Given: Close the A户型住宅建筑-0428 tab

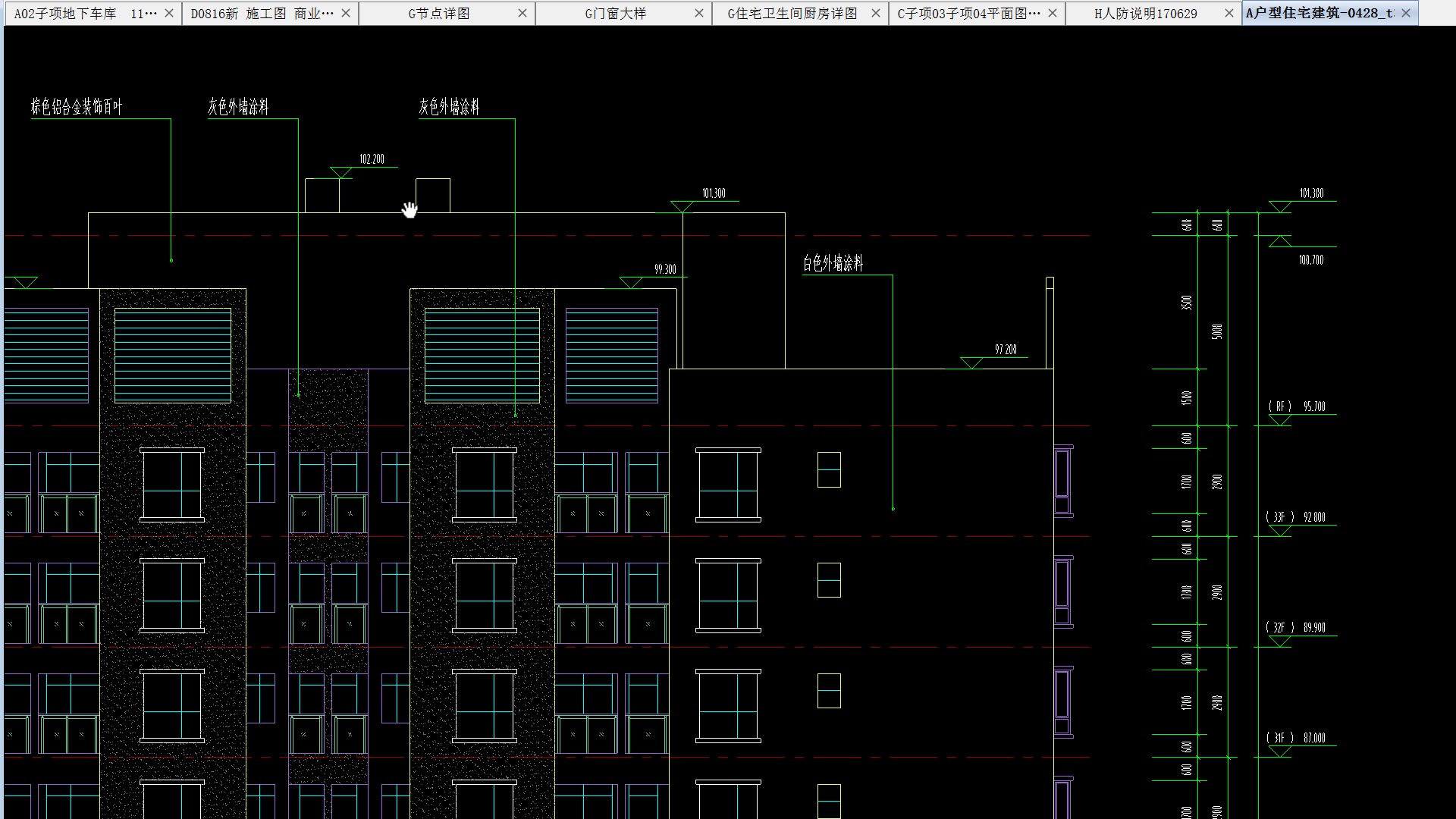Looking at the screenshot, I should (x=1406, y=13).
